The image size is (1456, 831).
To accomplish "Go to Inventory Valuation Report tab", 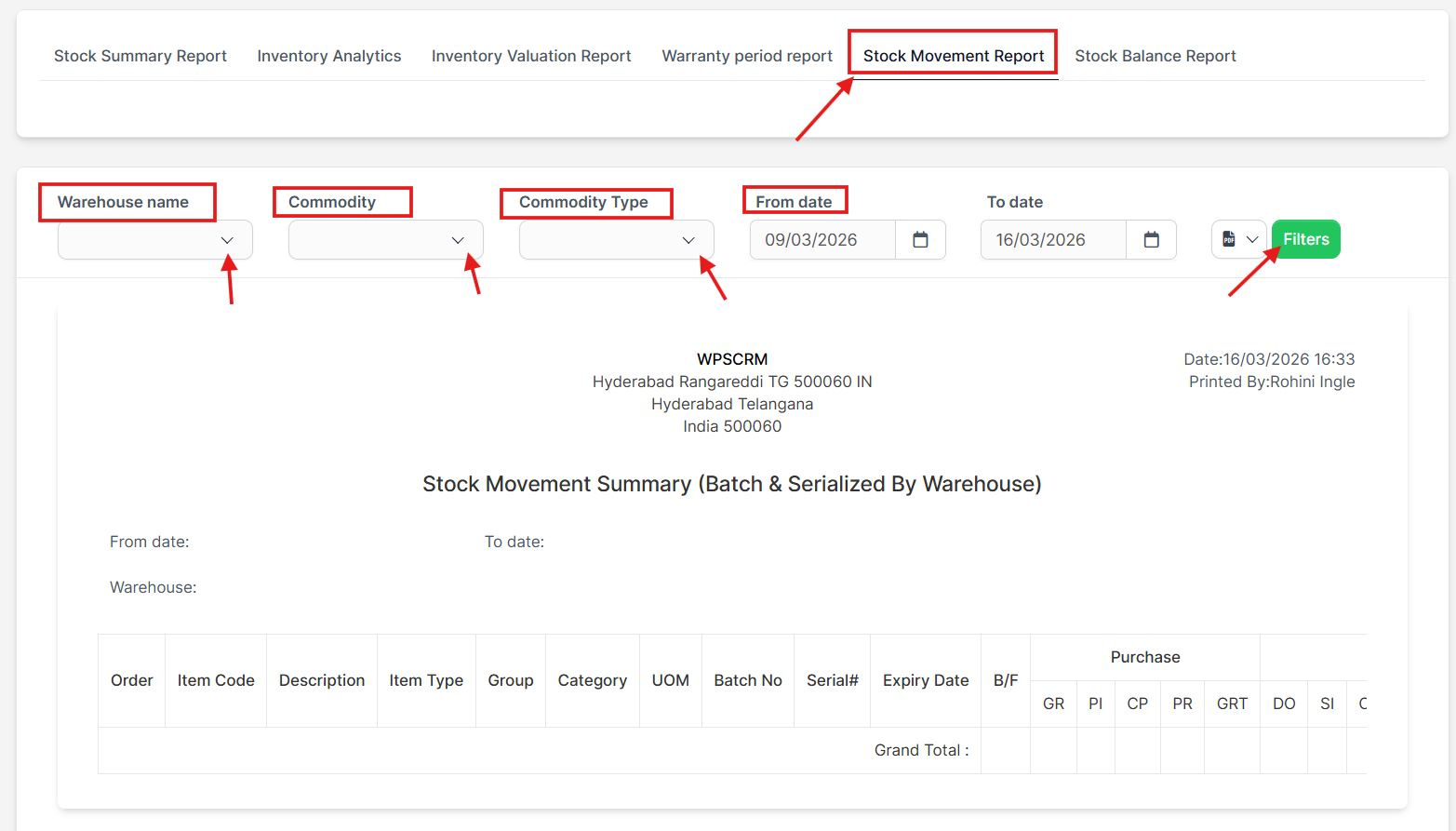I will tap(531, 56).
